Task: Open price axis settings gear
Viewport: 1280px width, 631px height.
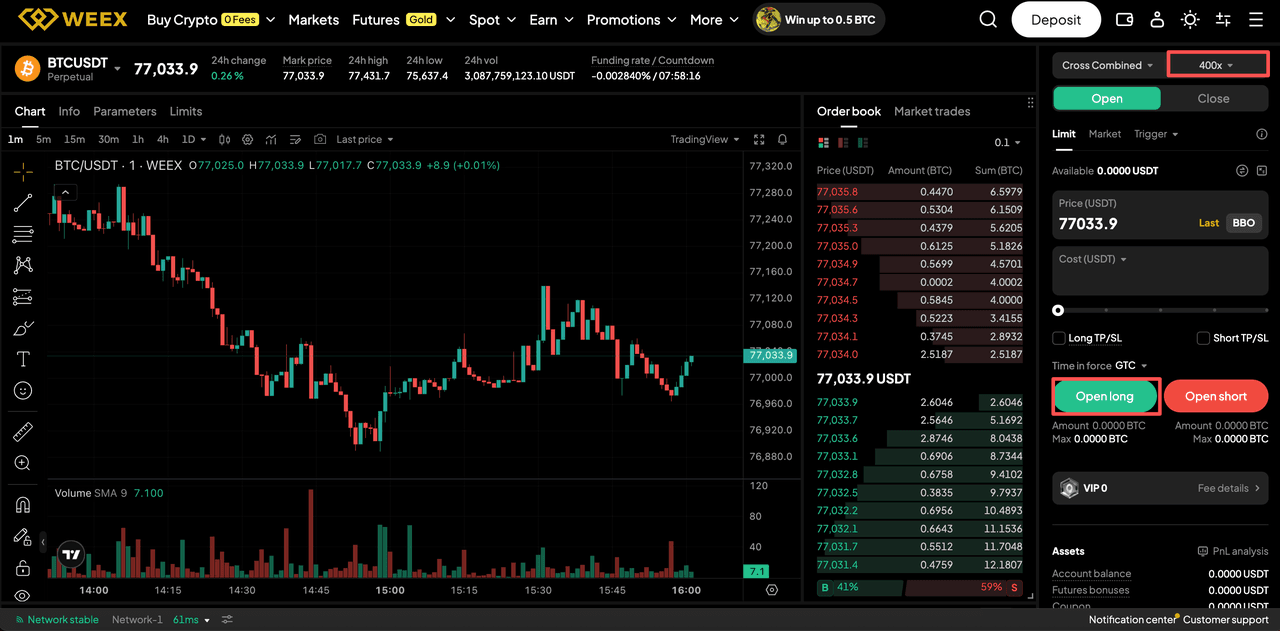Action: (772, 590)
